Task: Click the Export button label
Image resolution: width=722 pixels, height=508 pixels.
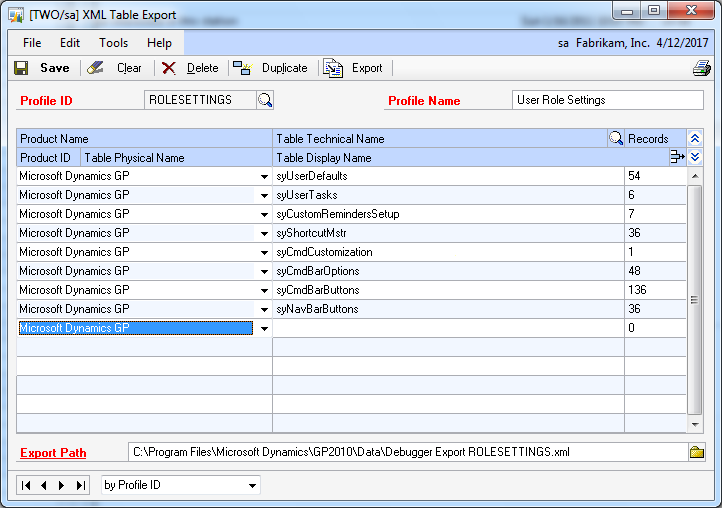Action: click(367, 68)
